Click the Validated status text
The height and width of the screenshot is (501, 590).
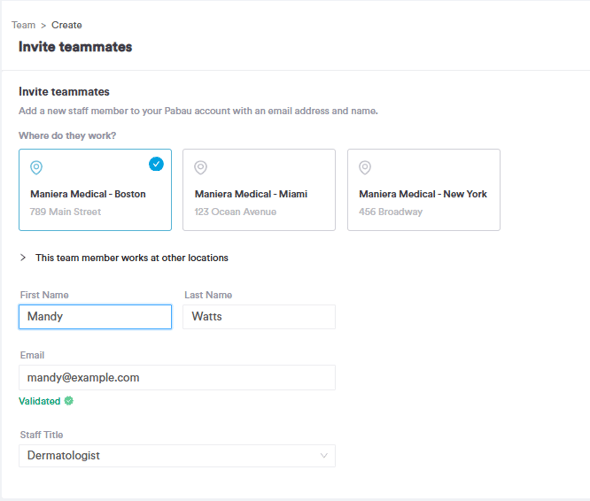click(40, 401)
